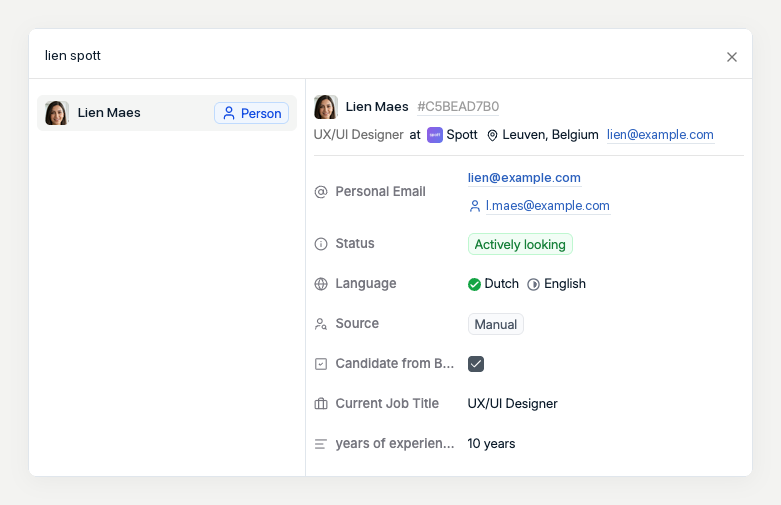Click the Language field label

click(x=366, y=284)
